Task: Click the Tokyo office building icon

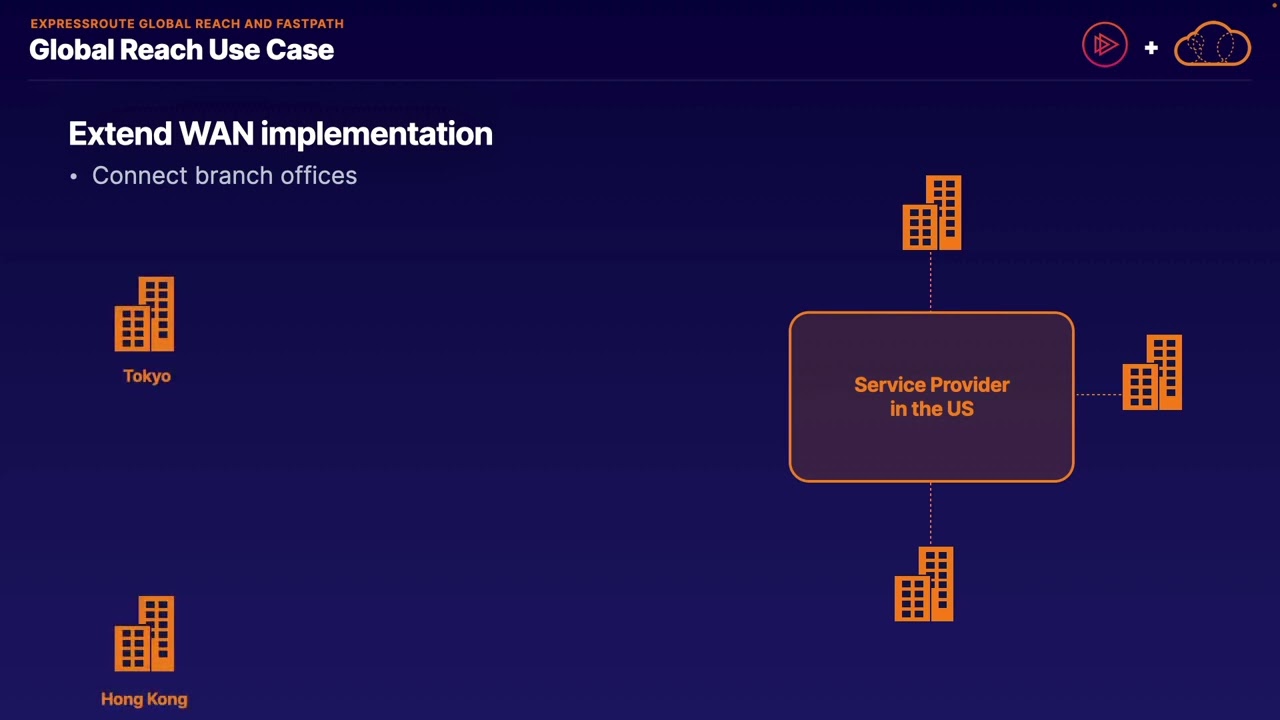Action: pos(145,314)
